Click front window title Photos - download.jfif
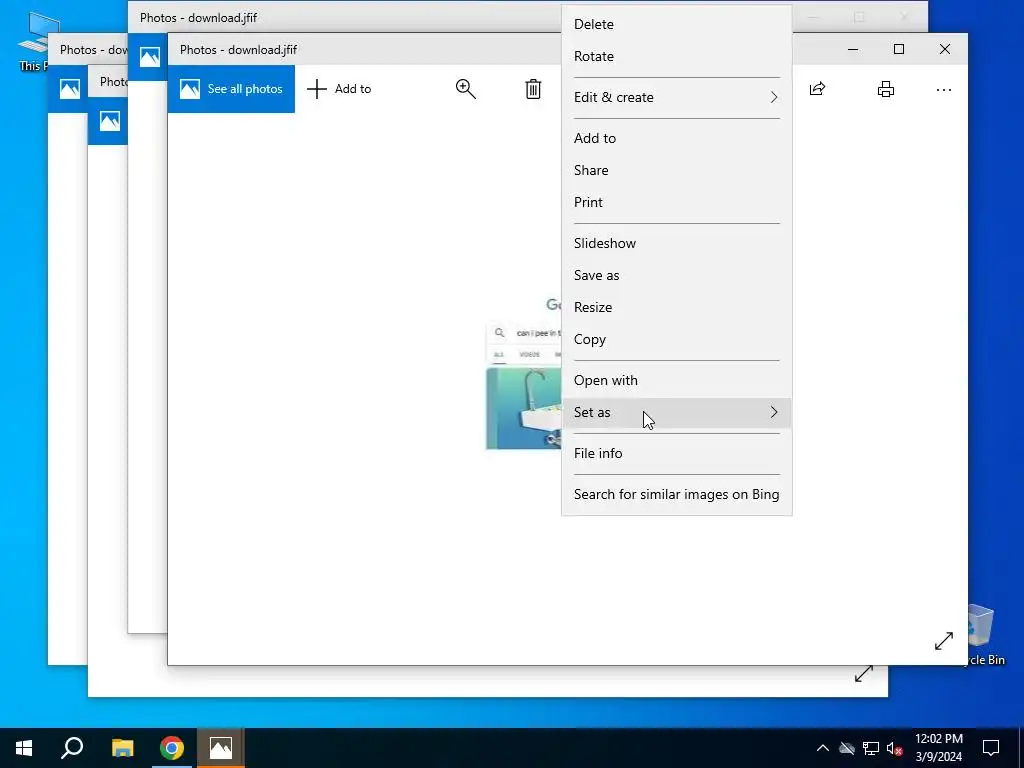Image resolution: width=1024 pixels, height=768 pixels. pyautogui.click(x=238, y=50)
